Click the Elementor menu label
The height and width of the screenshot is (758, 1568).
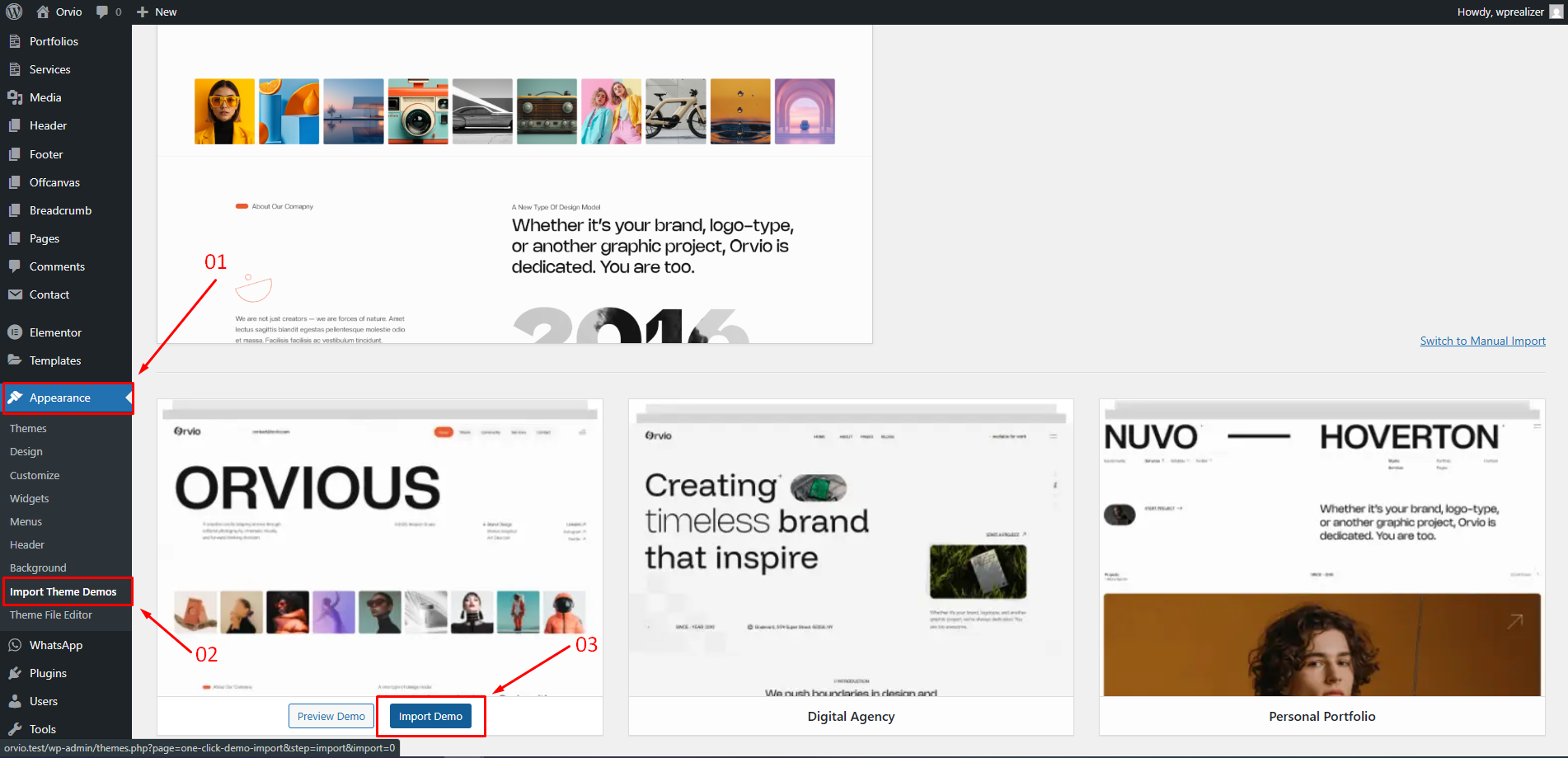(x=55, y=332)
